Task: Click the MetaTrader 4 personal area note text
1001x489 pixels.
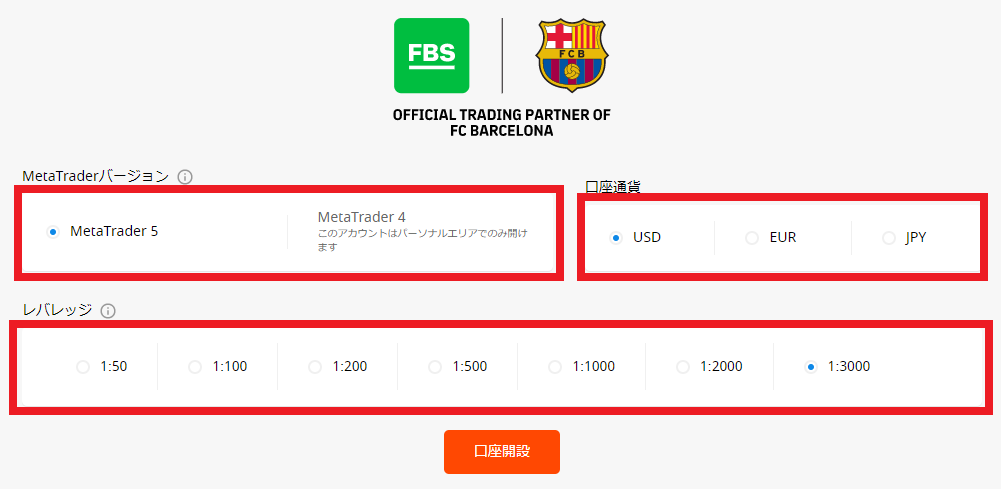Action: click(423, 240)
